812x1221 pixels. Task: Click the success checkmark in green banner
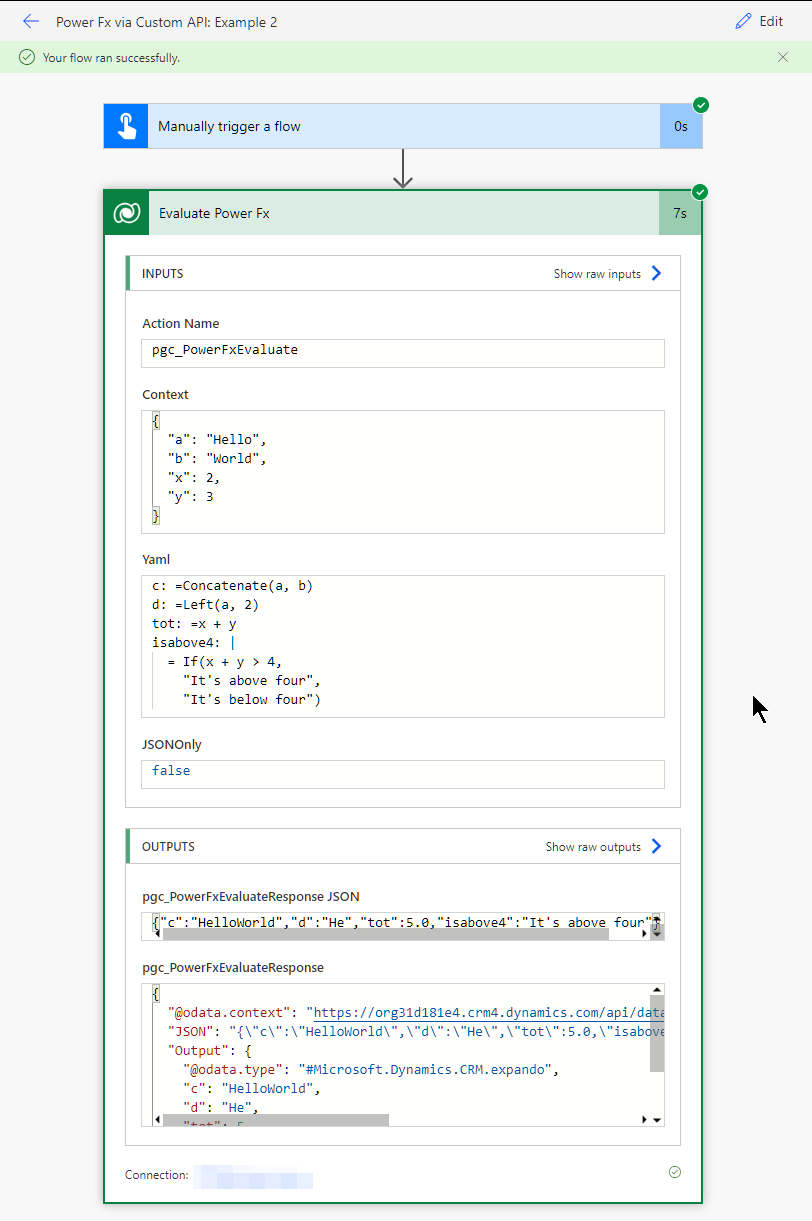point(26,58)
